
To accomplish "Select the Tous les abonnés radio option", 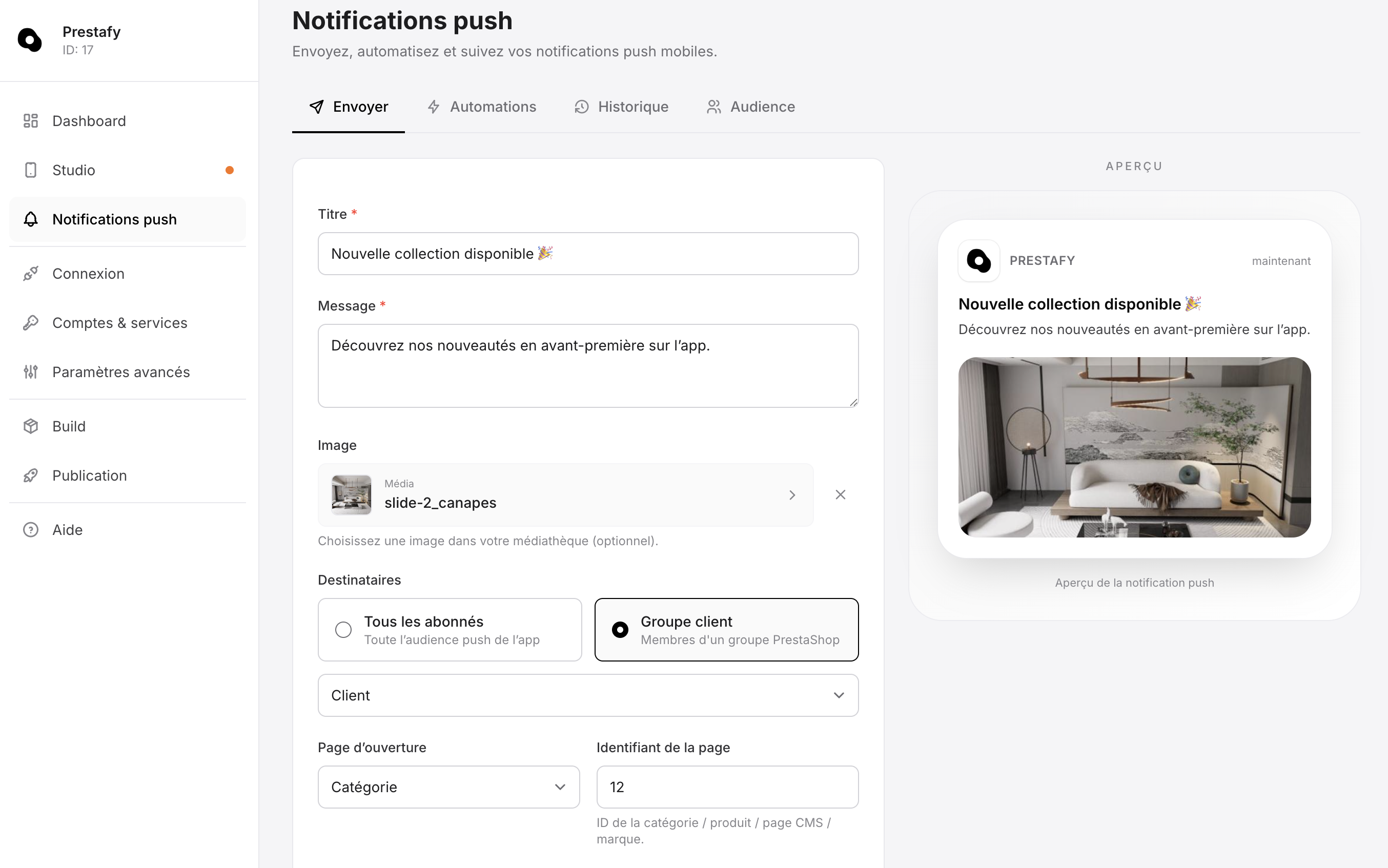I will pyautogui.click(x=450, y=630).
